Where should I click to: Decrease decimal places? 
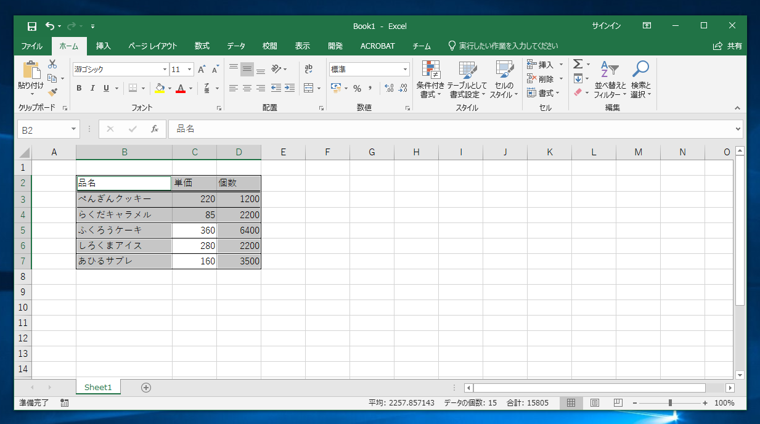coord(403,88)
